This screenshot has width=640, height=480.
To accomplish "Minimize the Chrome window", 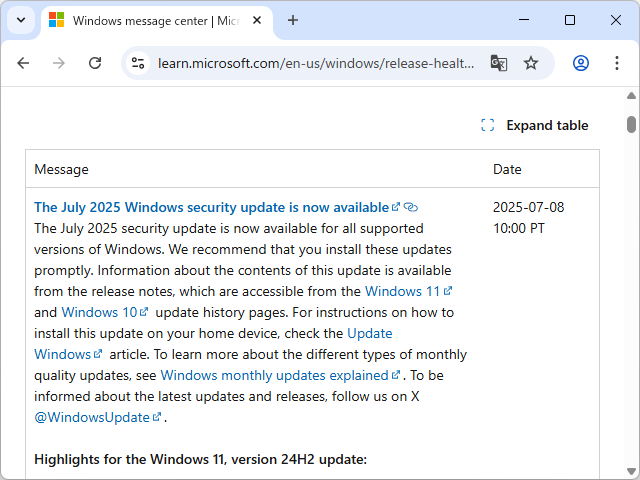I will coord(524,20).
